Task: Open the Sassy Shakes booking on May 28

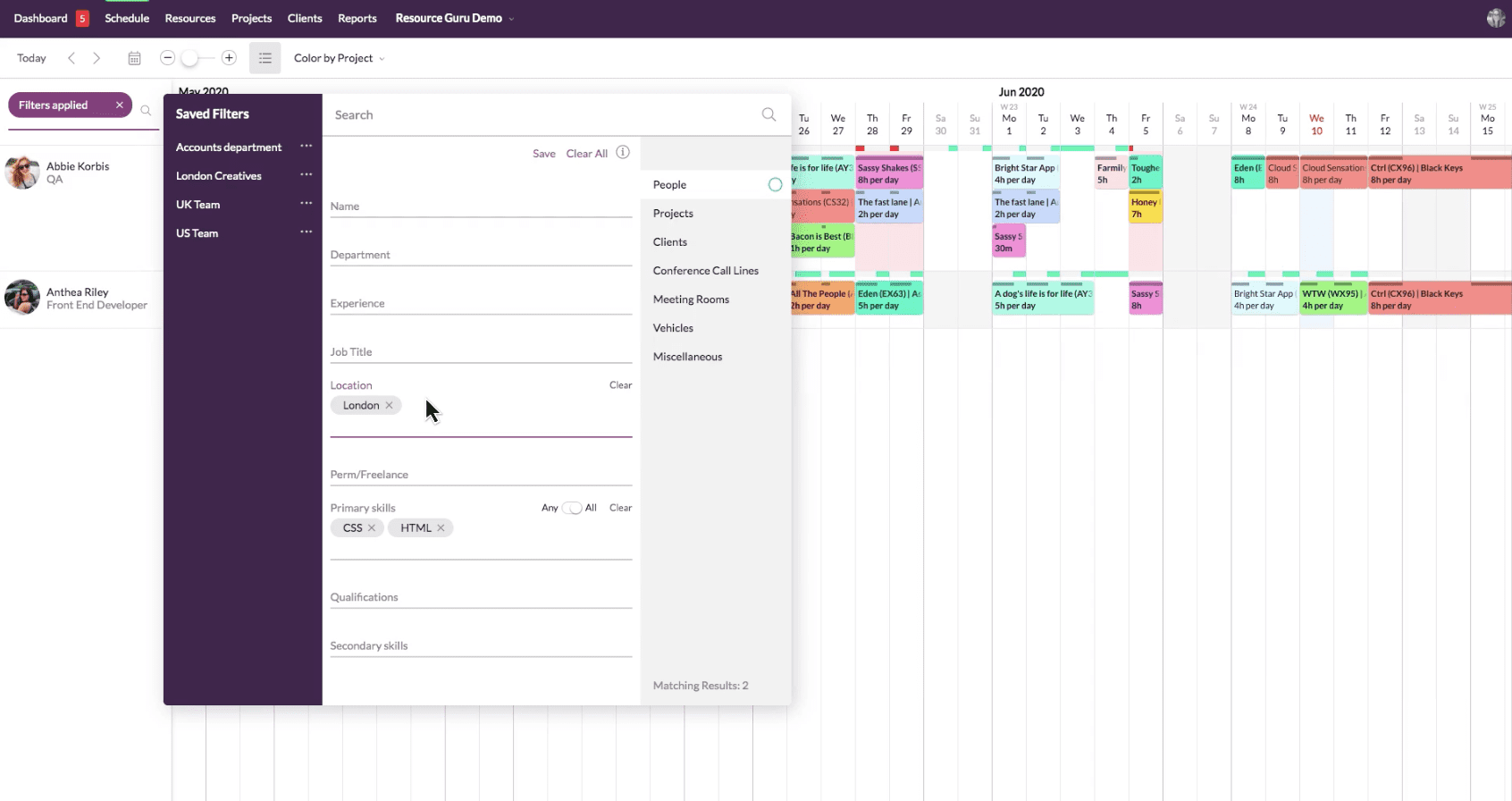Action: coord(889,173)
